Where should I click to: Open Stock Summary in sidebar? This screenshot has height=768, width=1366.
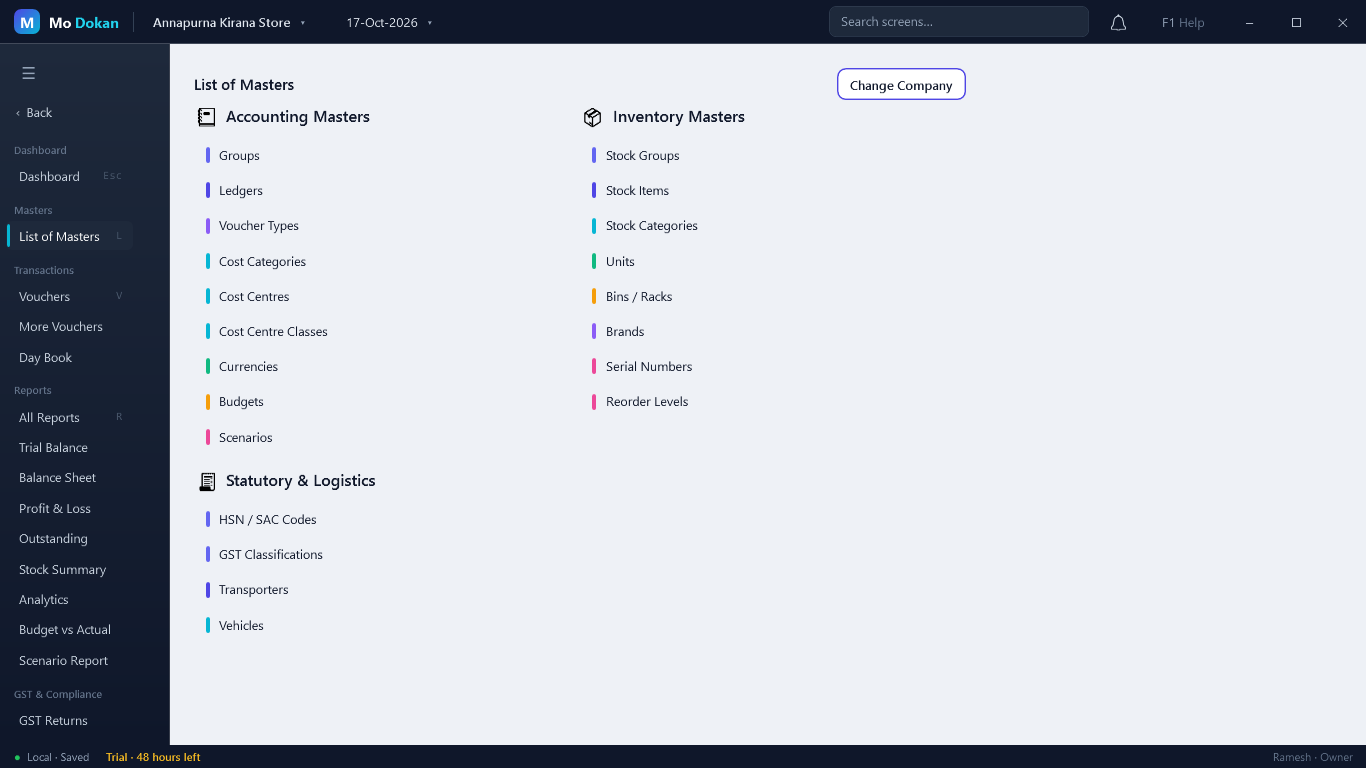click(x=70, y=569)
